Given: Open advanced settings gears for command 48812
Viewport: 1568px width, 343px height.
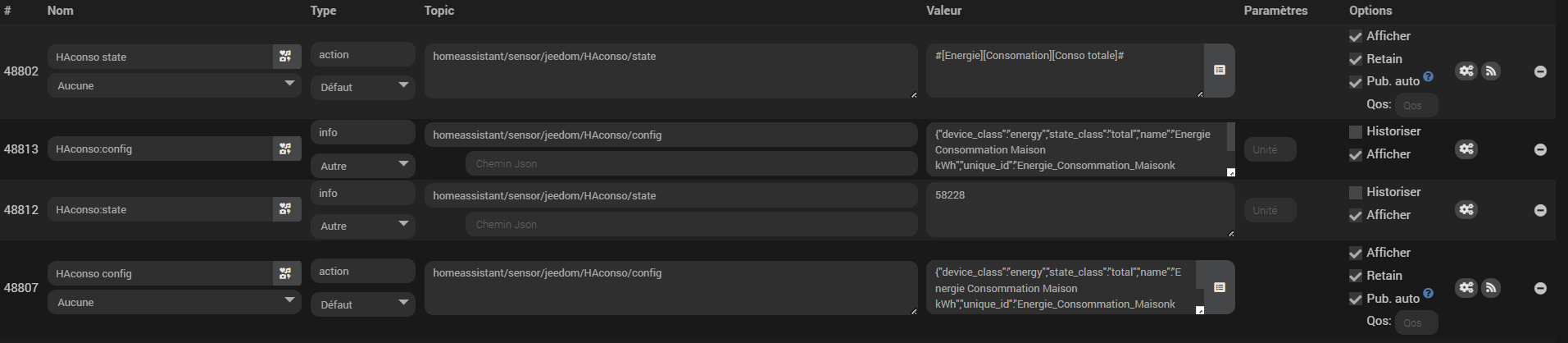Looking at the screenshot, I should (1466, 210).
